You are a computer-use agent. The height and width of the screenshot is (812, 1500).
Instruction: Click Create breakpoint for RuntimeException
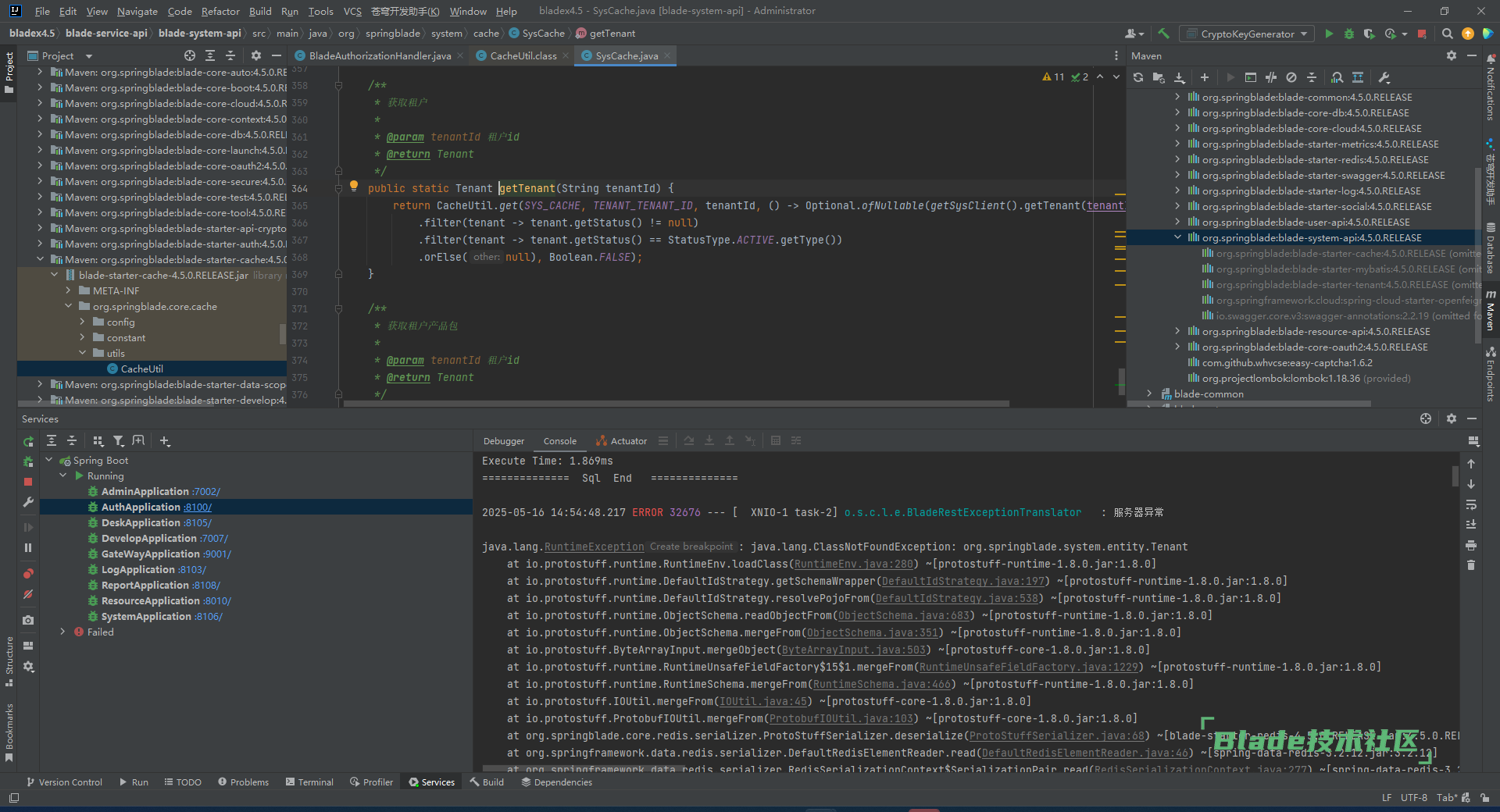point(691,547)
